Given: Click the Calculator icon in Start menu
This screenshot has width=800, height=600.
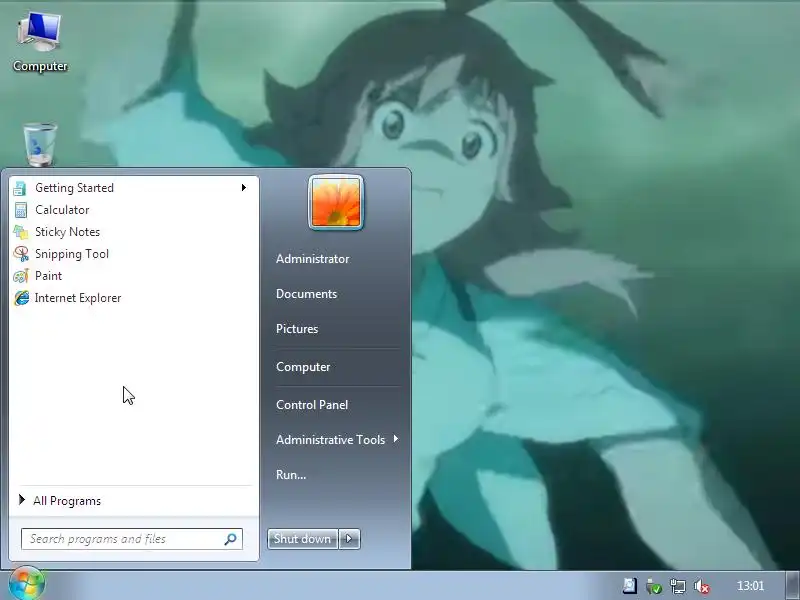Looking at the screenshot, I should [20, 210].
